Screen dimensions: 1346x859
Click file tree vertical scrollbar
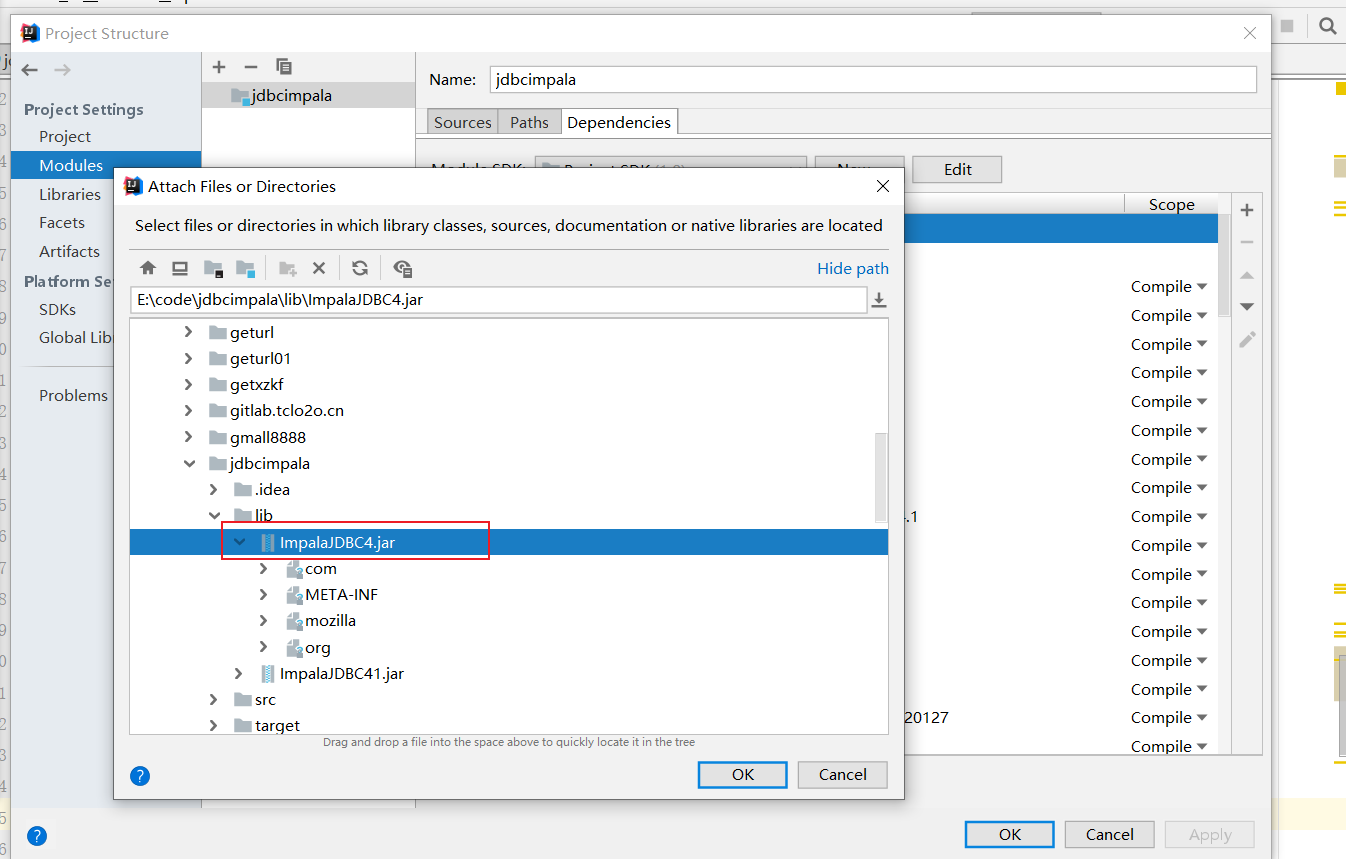click(x=881, y=477)
